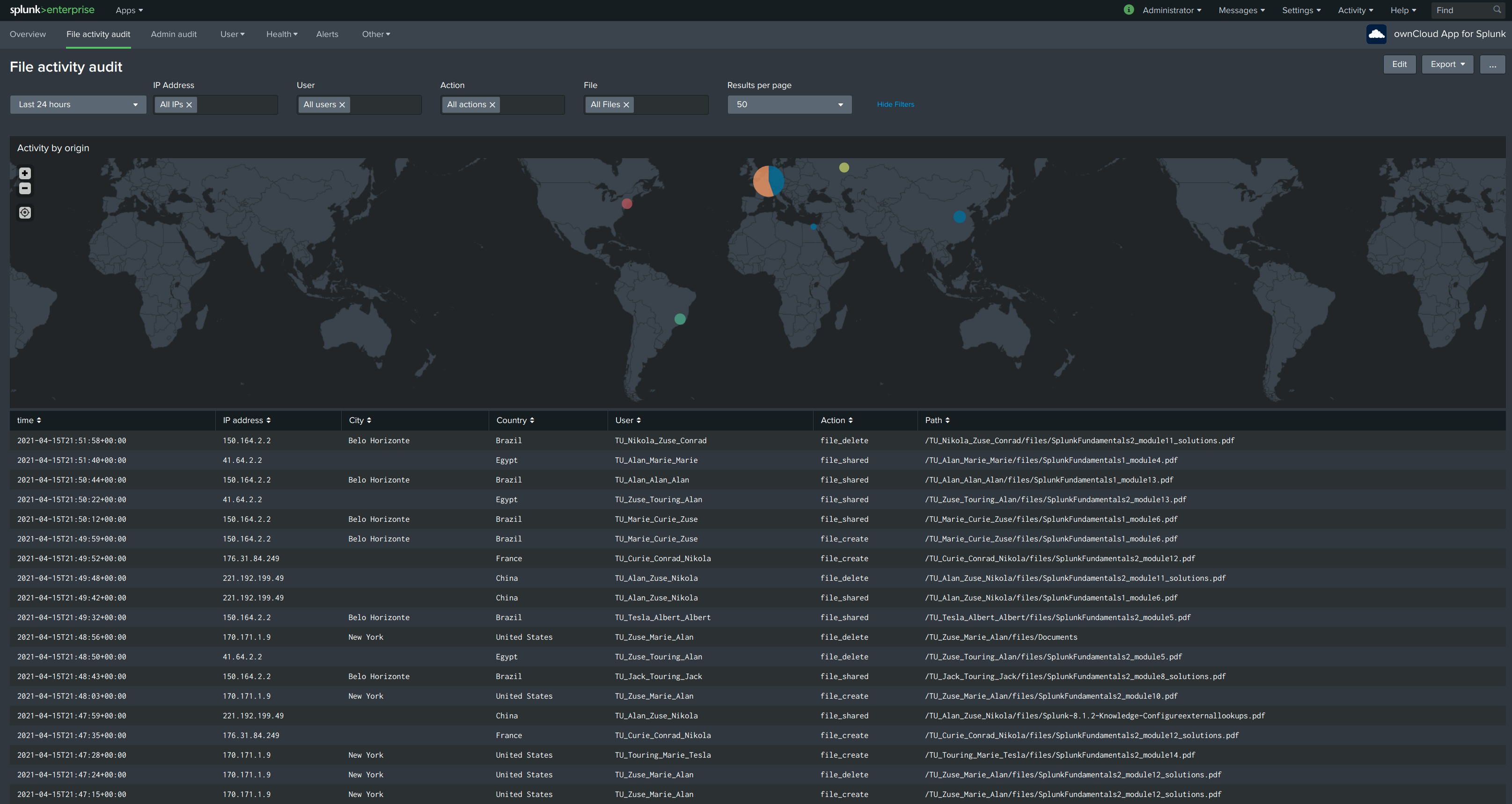Click the yellow-green marker over Russia
1512x804 pixels.
pyautogui.click(x=844, y=168)
